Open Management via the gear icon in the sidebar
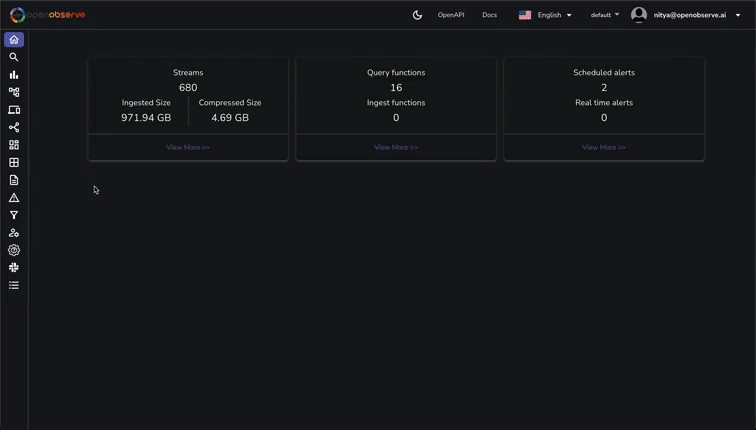Viewport: 756px width, 430px height. (14, 250)
